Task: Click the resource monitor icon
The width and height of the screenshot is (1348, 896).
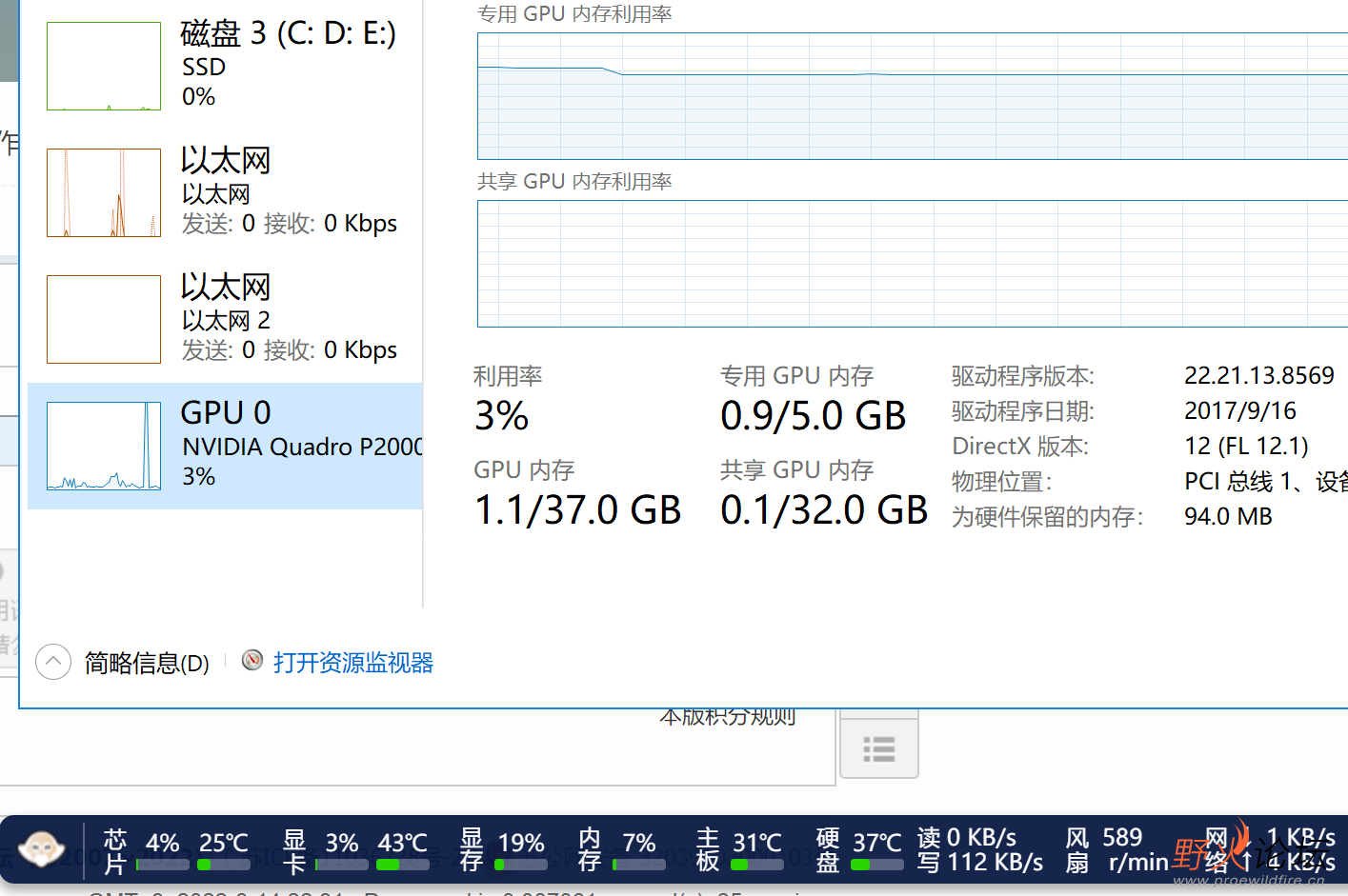Action: (251, 661)
